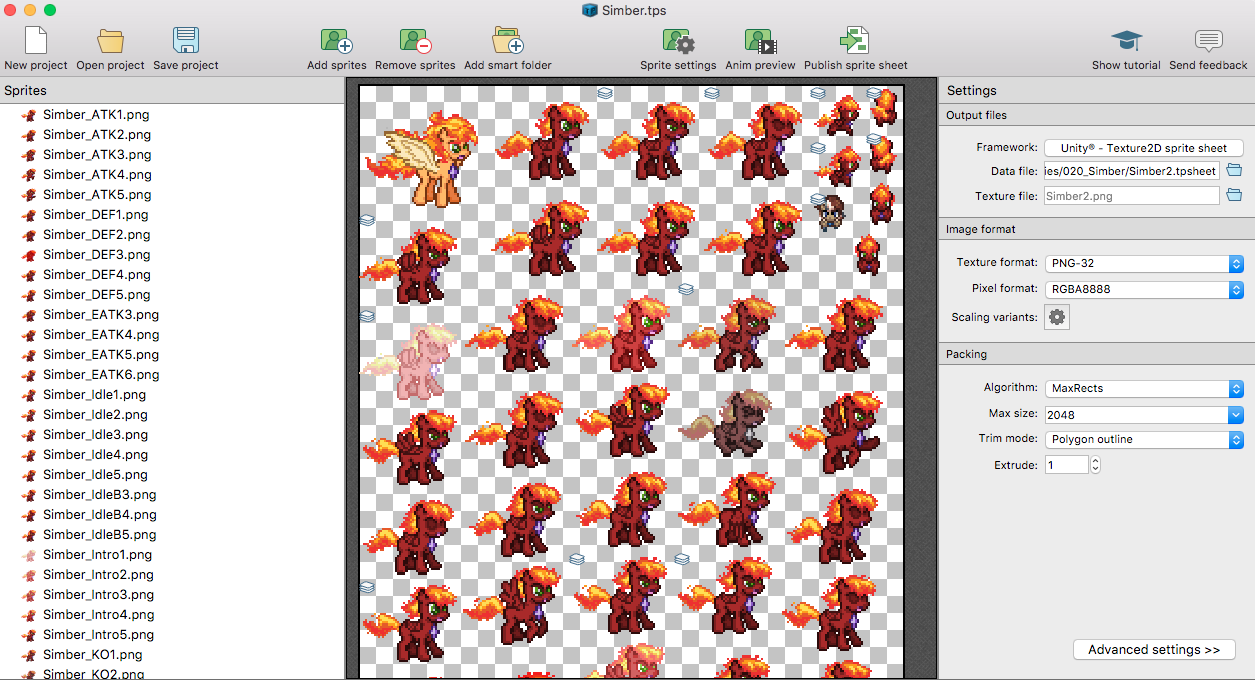Screen dimensions: 1255x680
Task: Click the Output files section header
Action: (1097, 115)
